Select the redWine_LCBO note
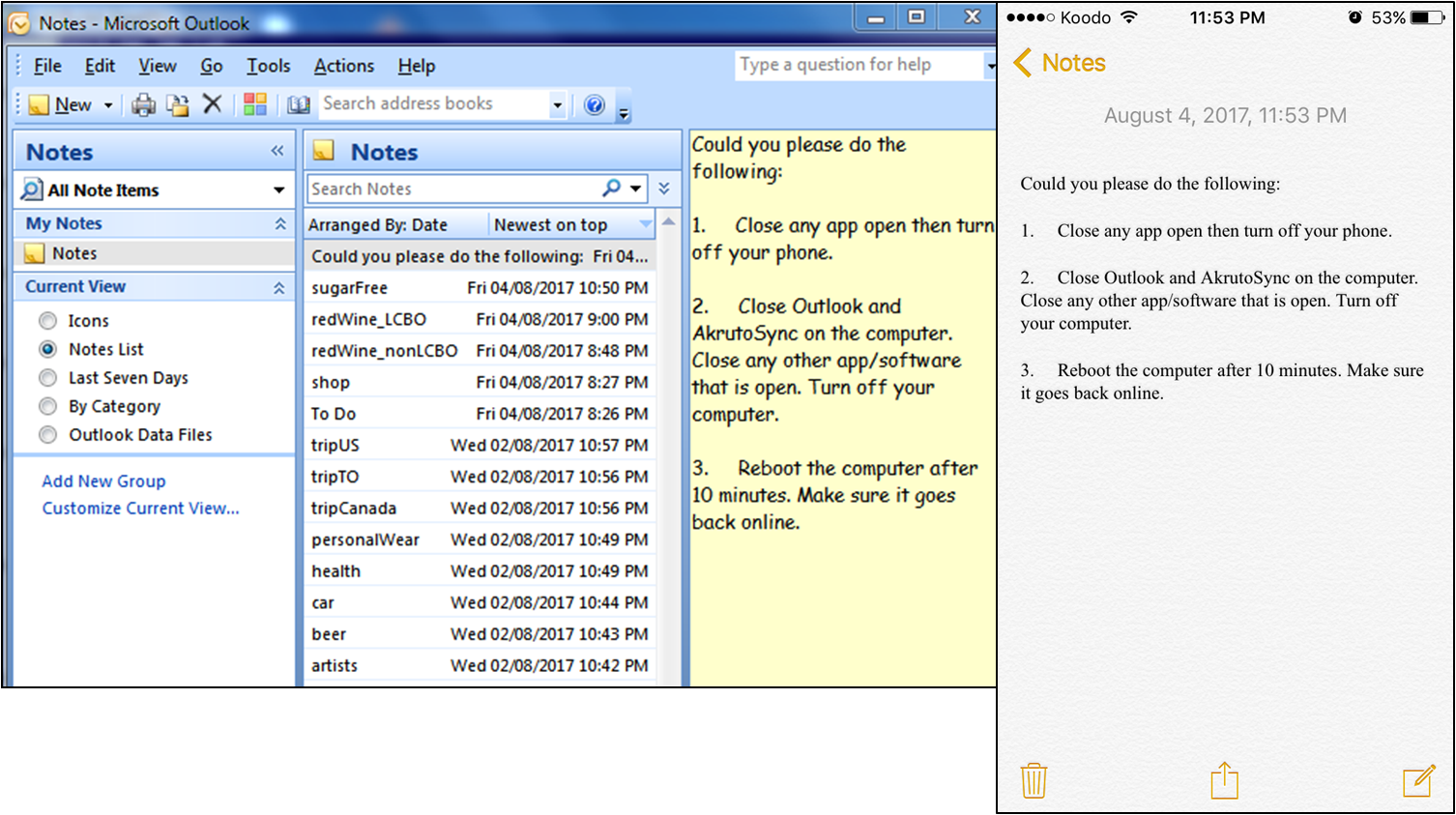 480,319
